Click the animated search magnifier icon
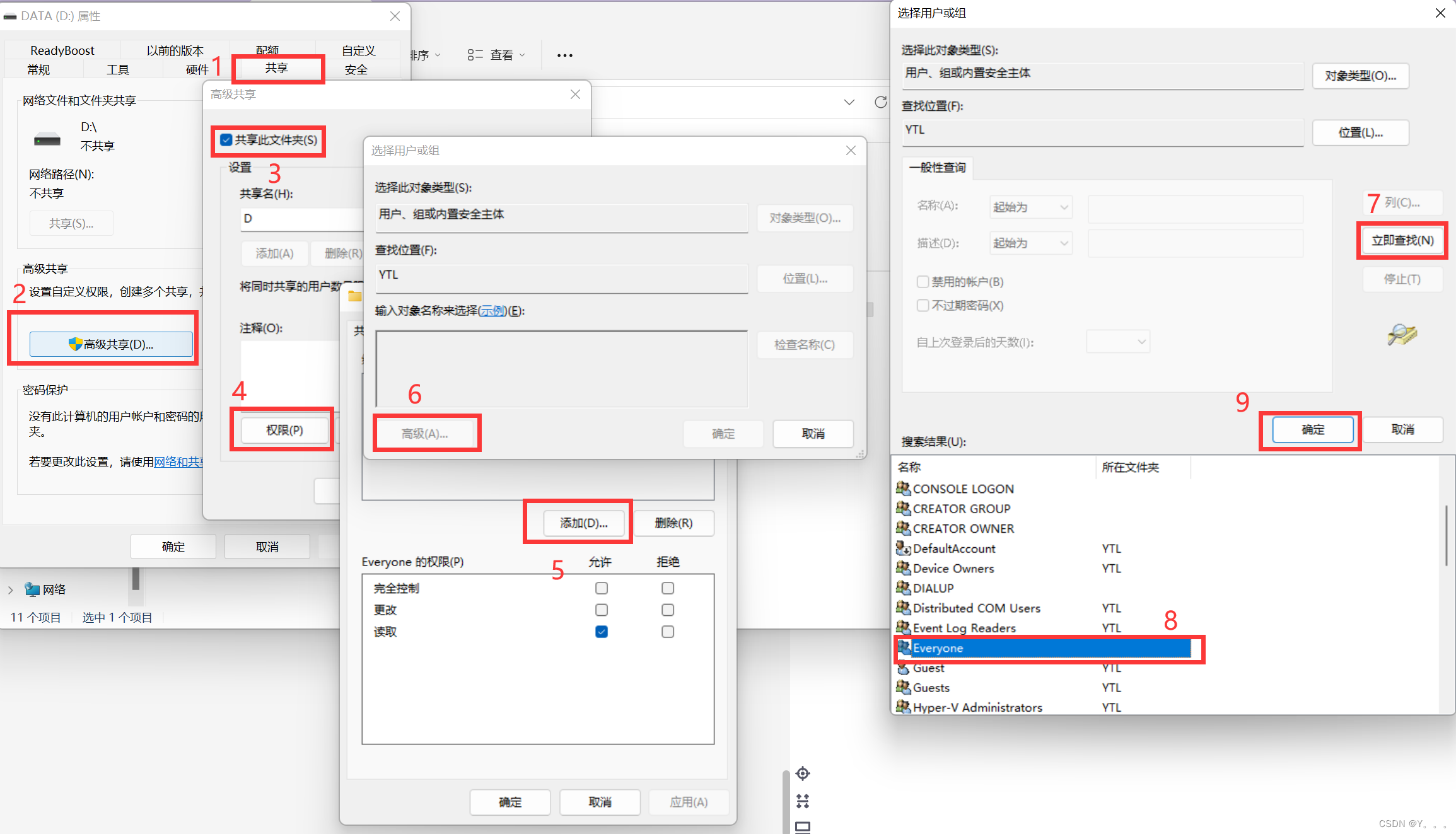The height and width of the screenshot is (834, 1456). click(1401, 335)
